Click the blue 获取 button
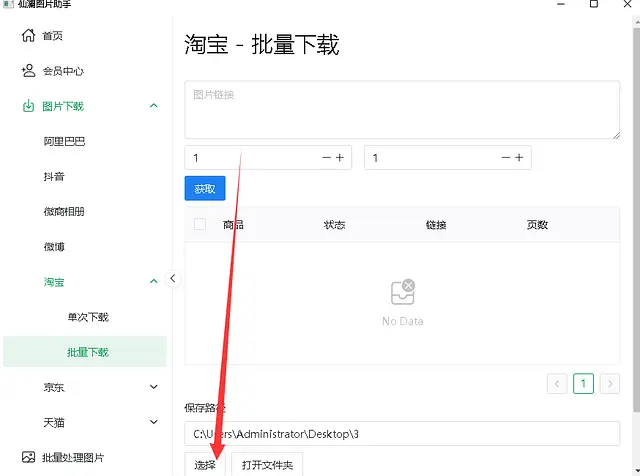This screenshot has width=640, height=476. 205,188
